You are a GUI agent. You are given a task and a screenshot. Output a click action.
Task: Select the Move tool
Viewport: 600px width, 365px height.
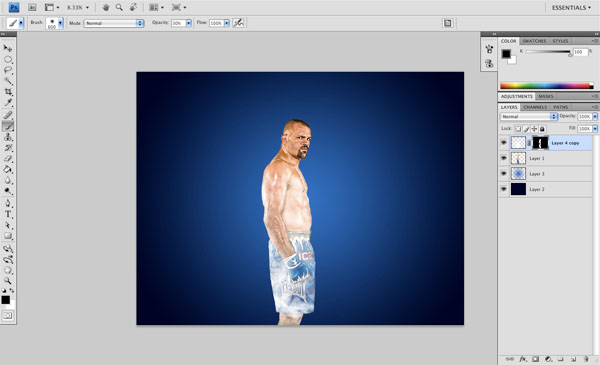[8, 48]
